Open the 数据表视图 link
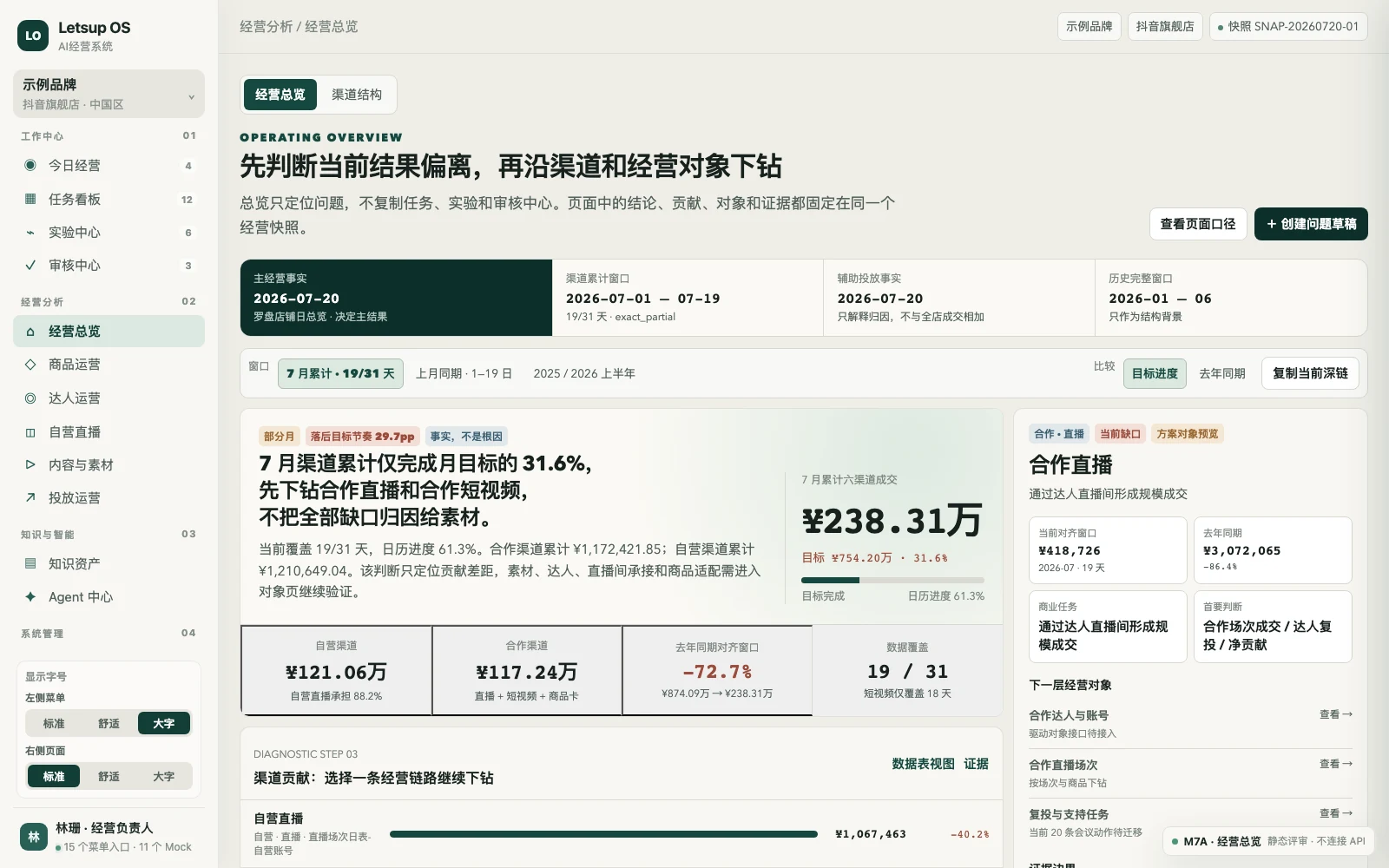 click(x=923, y=764)
